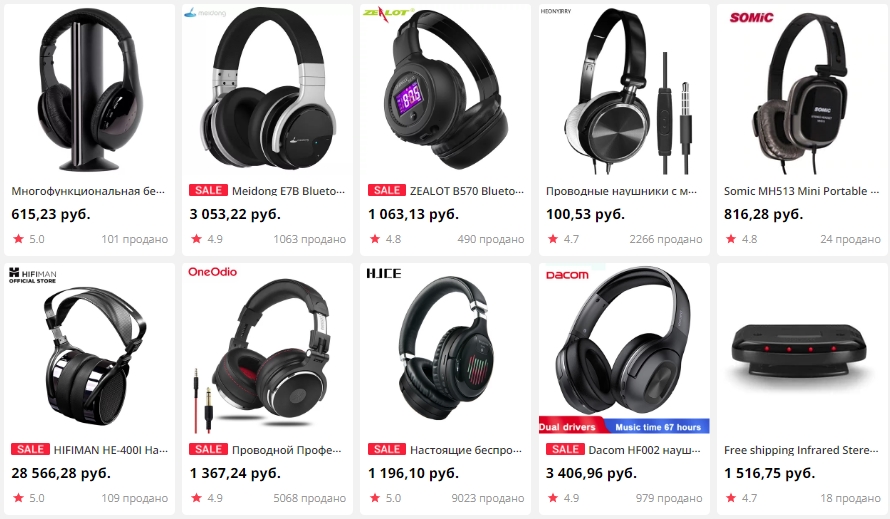Click the SALE badge on the OneOdio listing
The height and width of the screenshot is (519, 890).
208,449
